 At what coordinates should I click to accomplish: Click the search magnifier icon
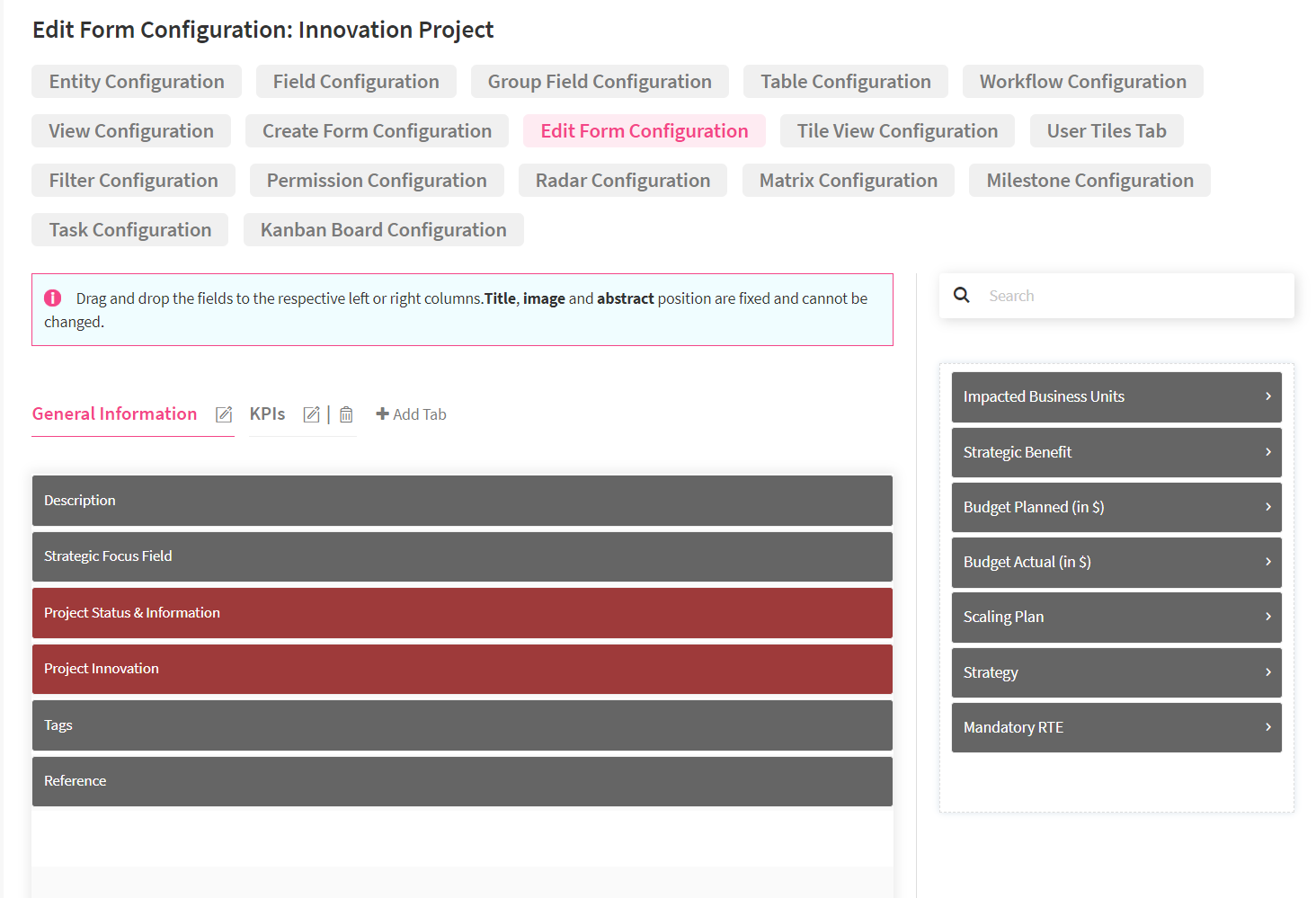[x=961, y=296]
